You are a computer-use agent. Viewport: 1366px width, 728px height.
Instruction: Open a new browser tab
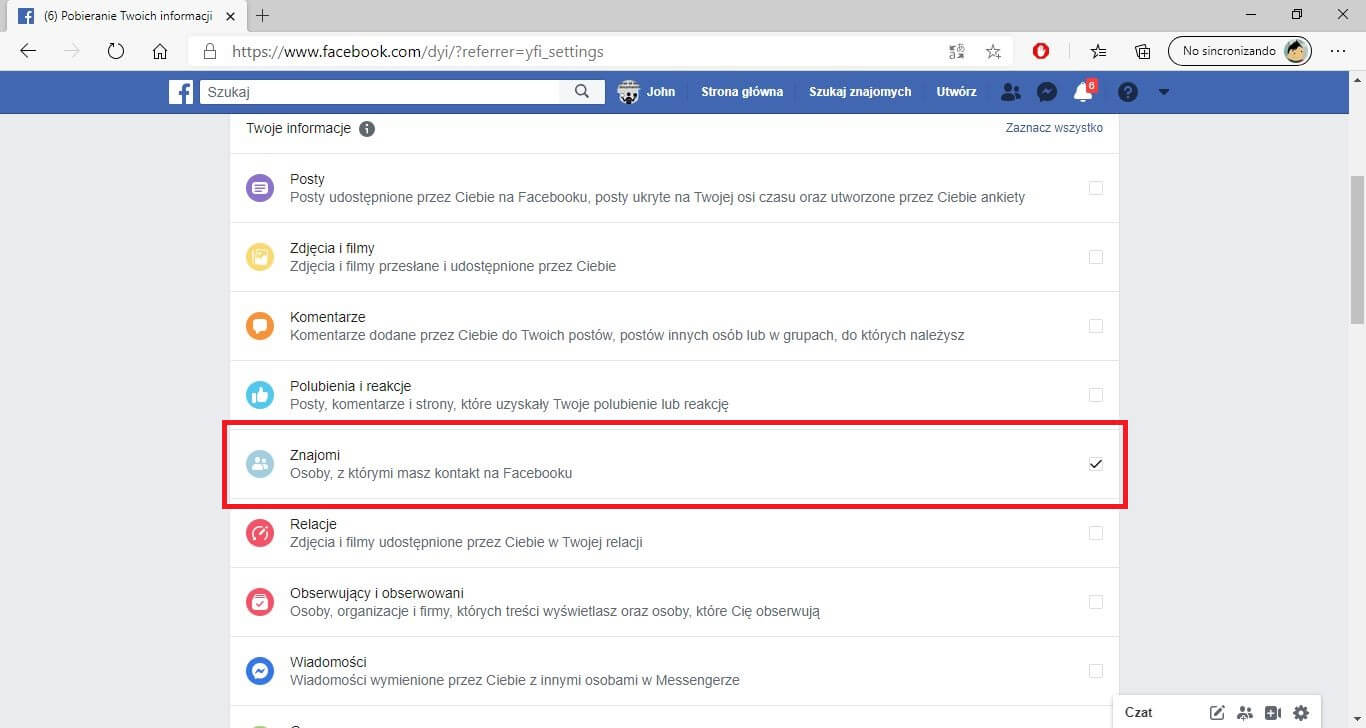(263, 15)
